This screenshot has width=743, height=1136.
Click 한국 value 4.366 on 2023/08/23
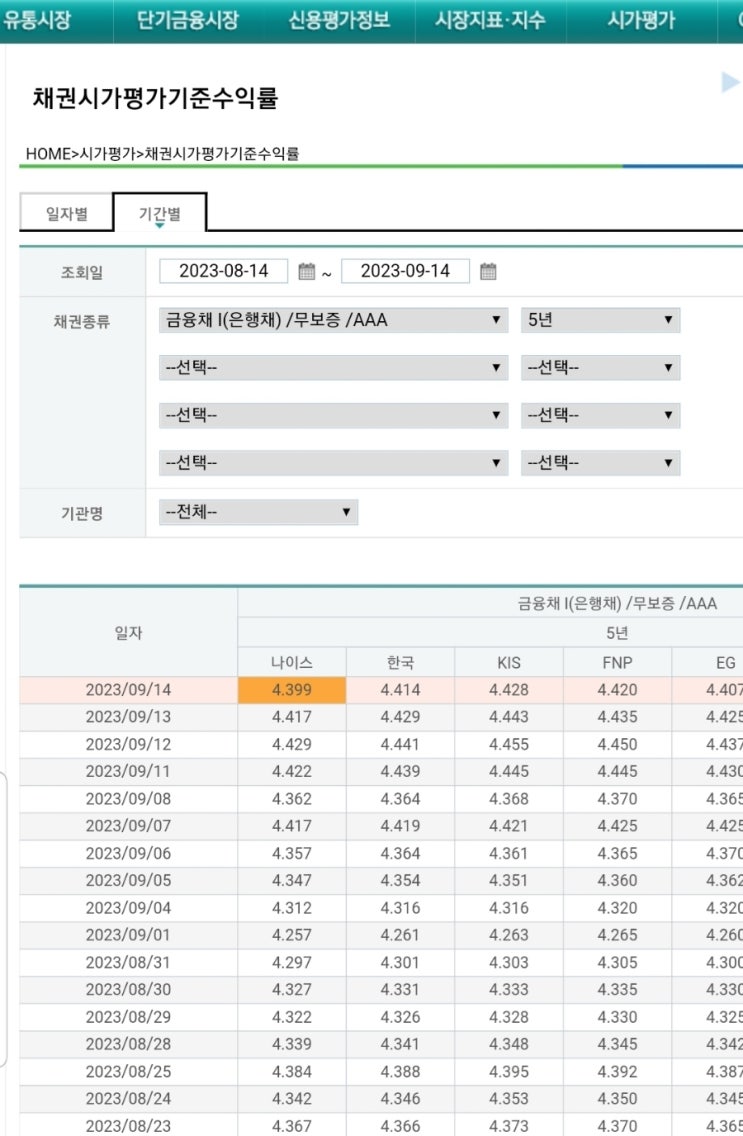[x=400, y=1126]
